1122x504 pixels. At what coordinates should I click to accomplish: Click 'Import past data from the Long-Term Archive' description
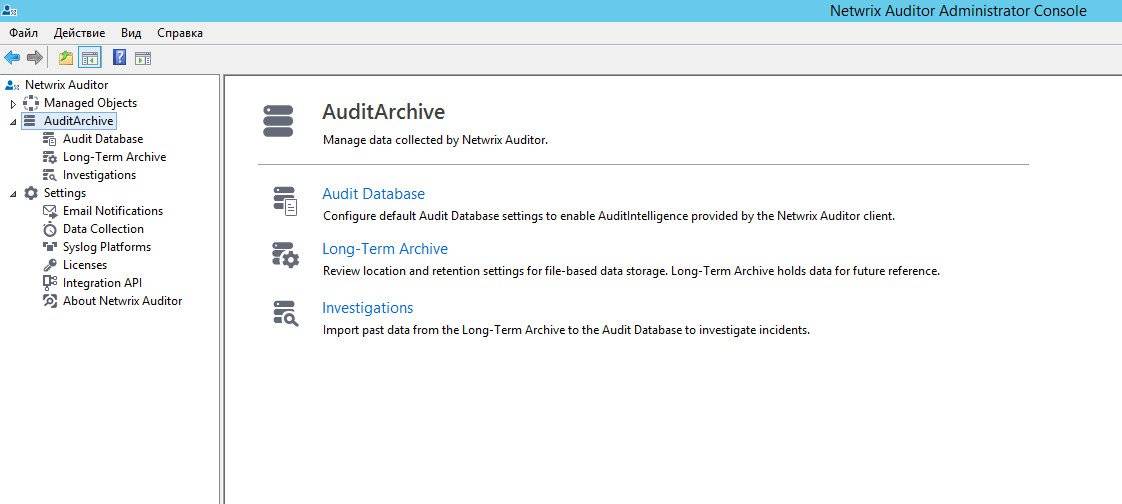pyautogui.click(x=566, y=331)
